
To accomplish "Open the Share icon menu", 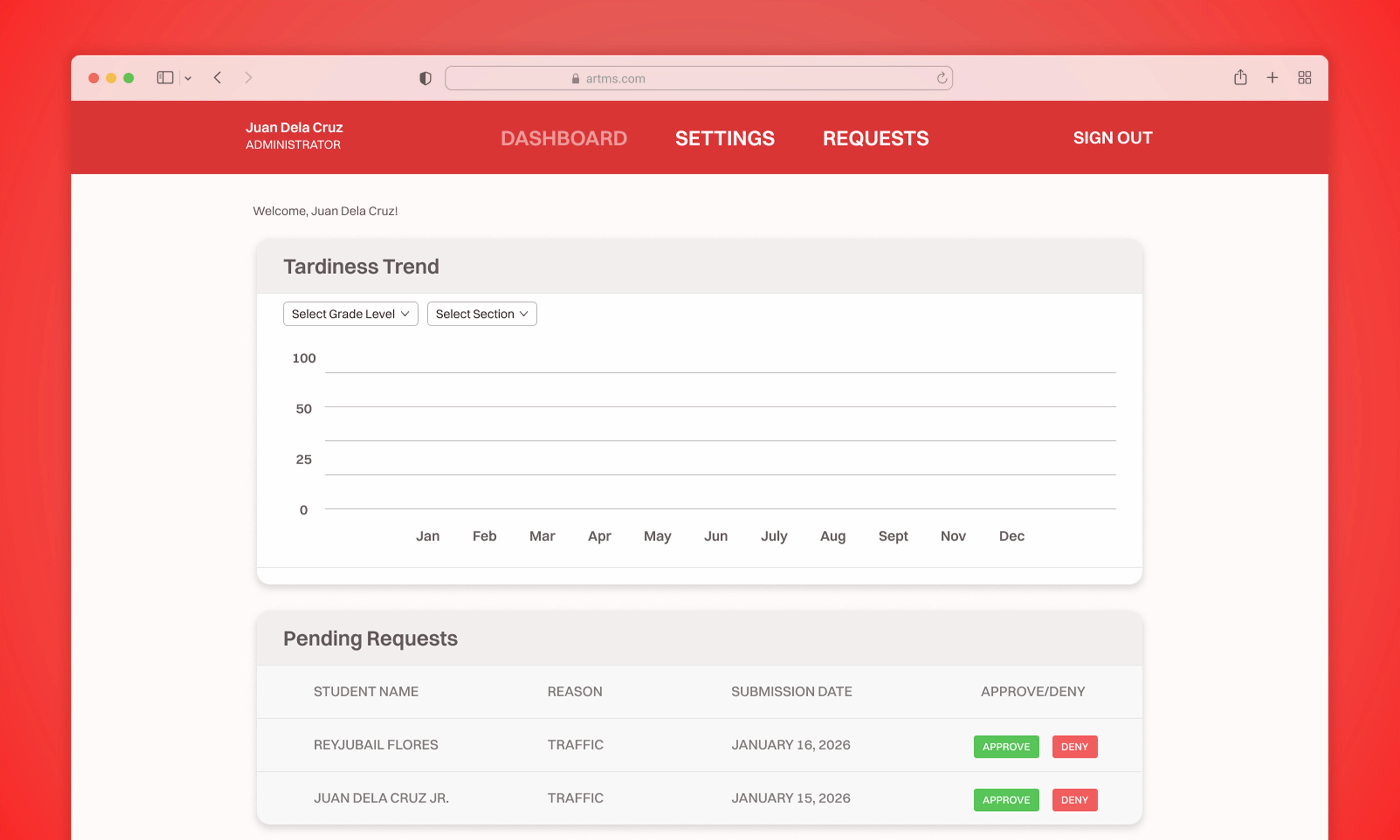I will pos(1240,77).
